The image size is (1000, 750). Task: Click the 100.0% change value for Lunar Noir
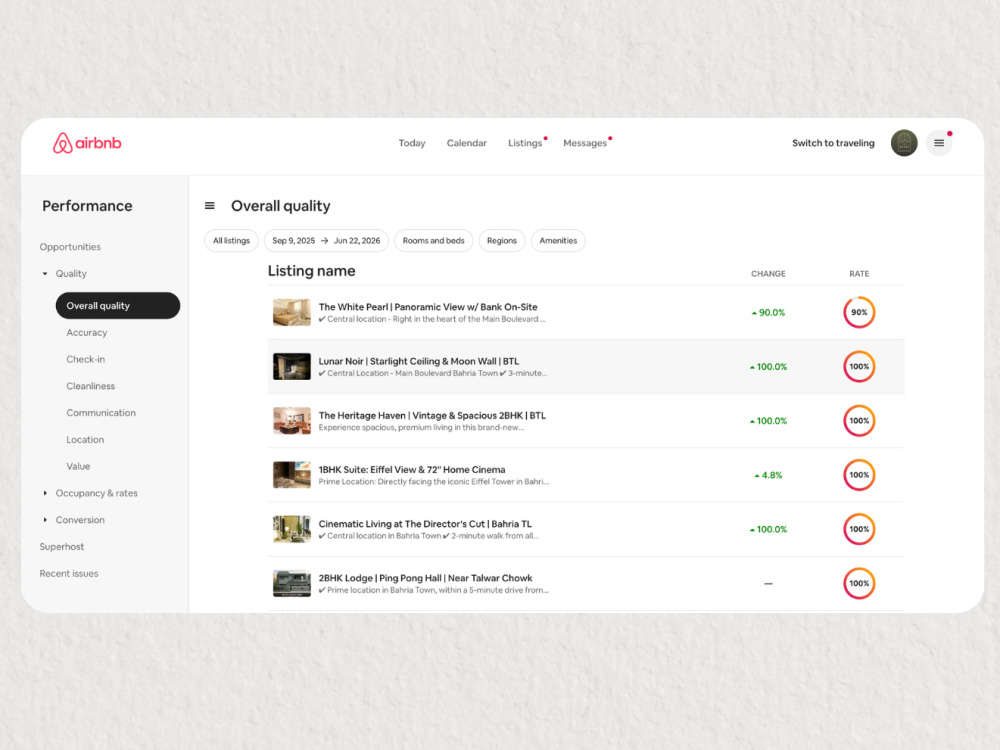(768, 367)
